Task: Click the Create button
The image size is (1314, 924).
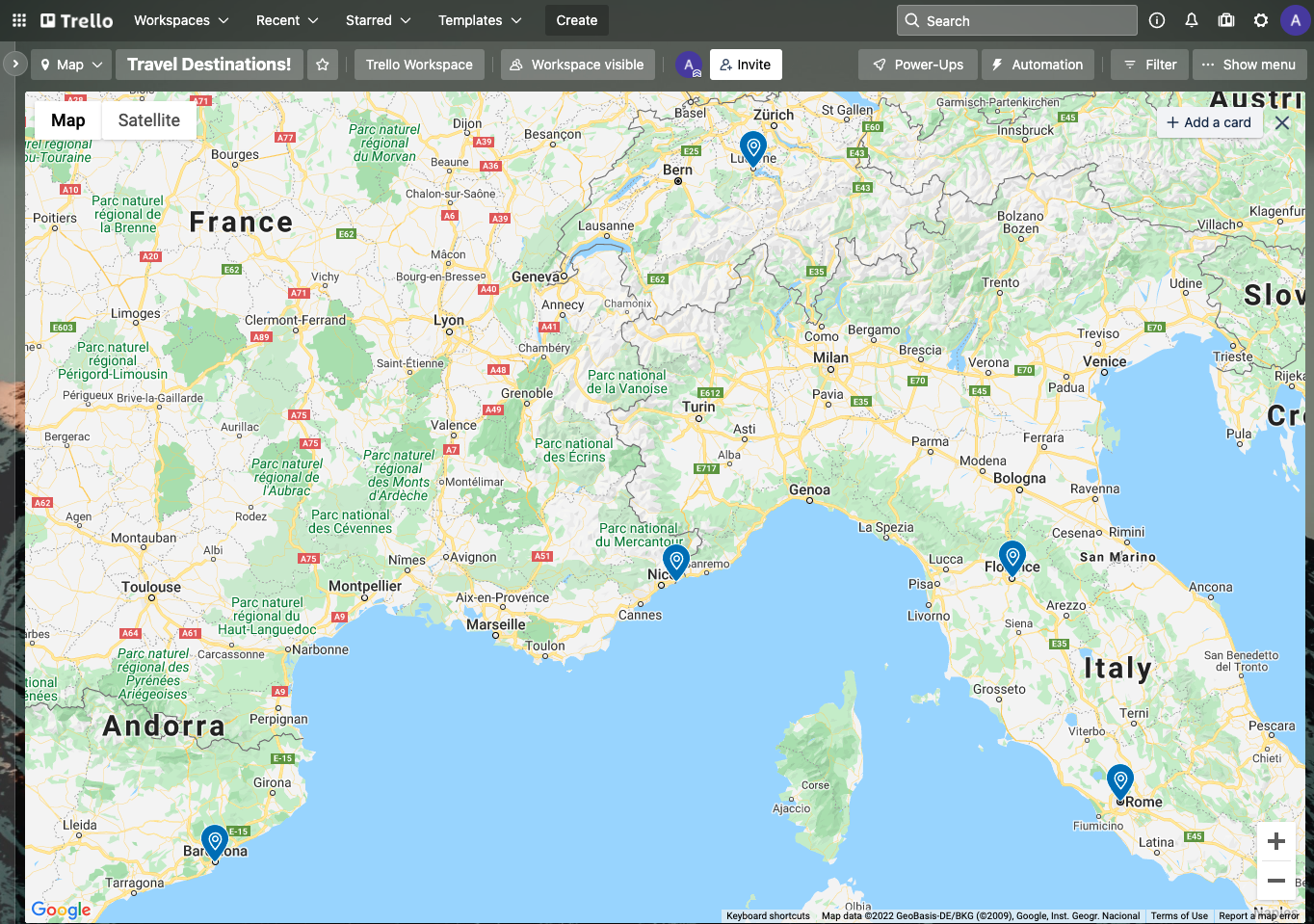Action: (x=577, y=20)
